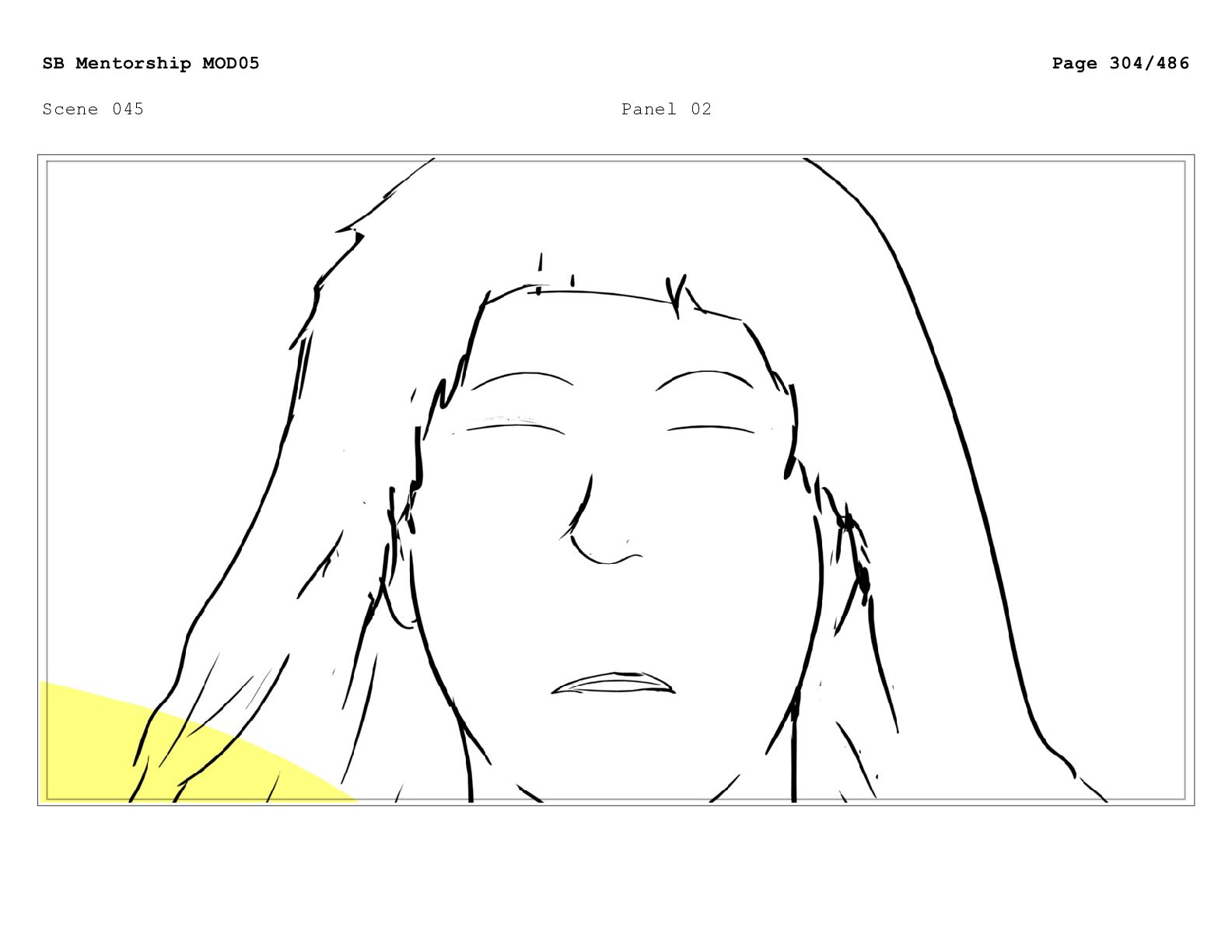Click the 'Page 304/486' page number
This screenshot has width=1232, height=952.
coord(1120,63)
